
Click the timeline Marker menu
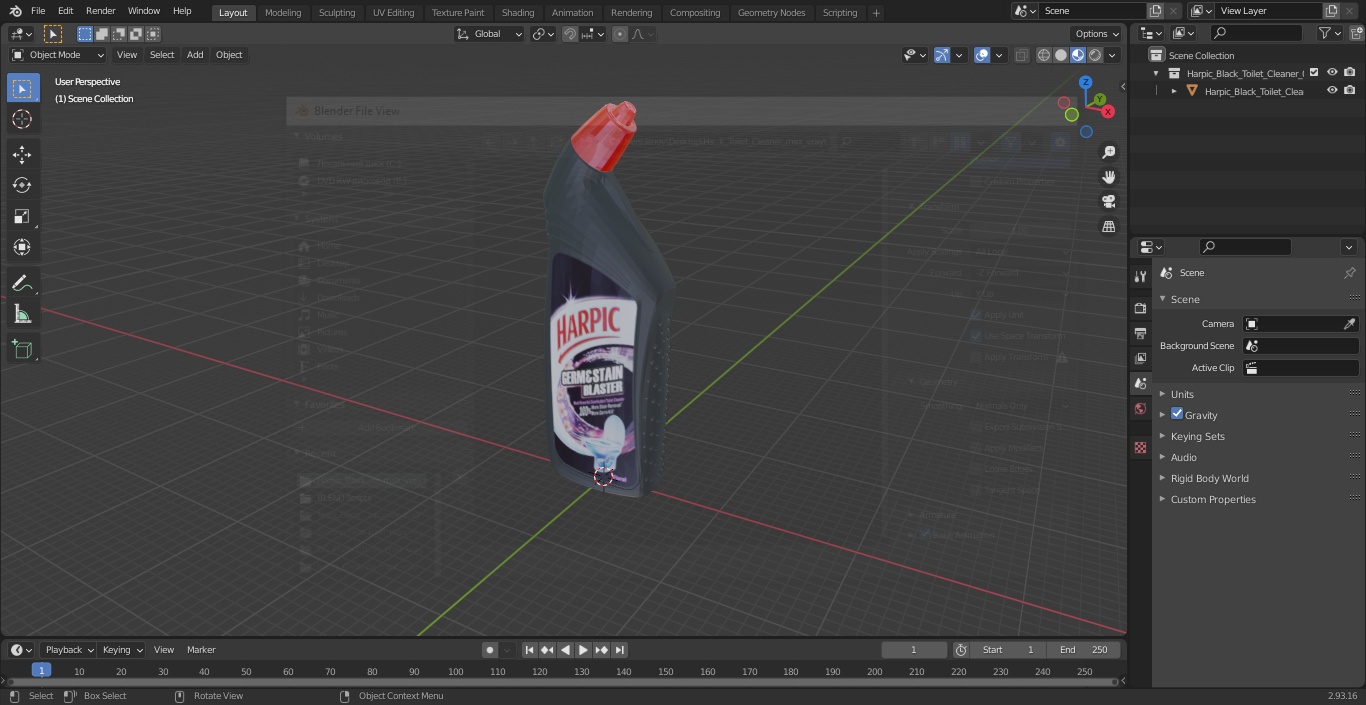coord(201,650)
